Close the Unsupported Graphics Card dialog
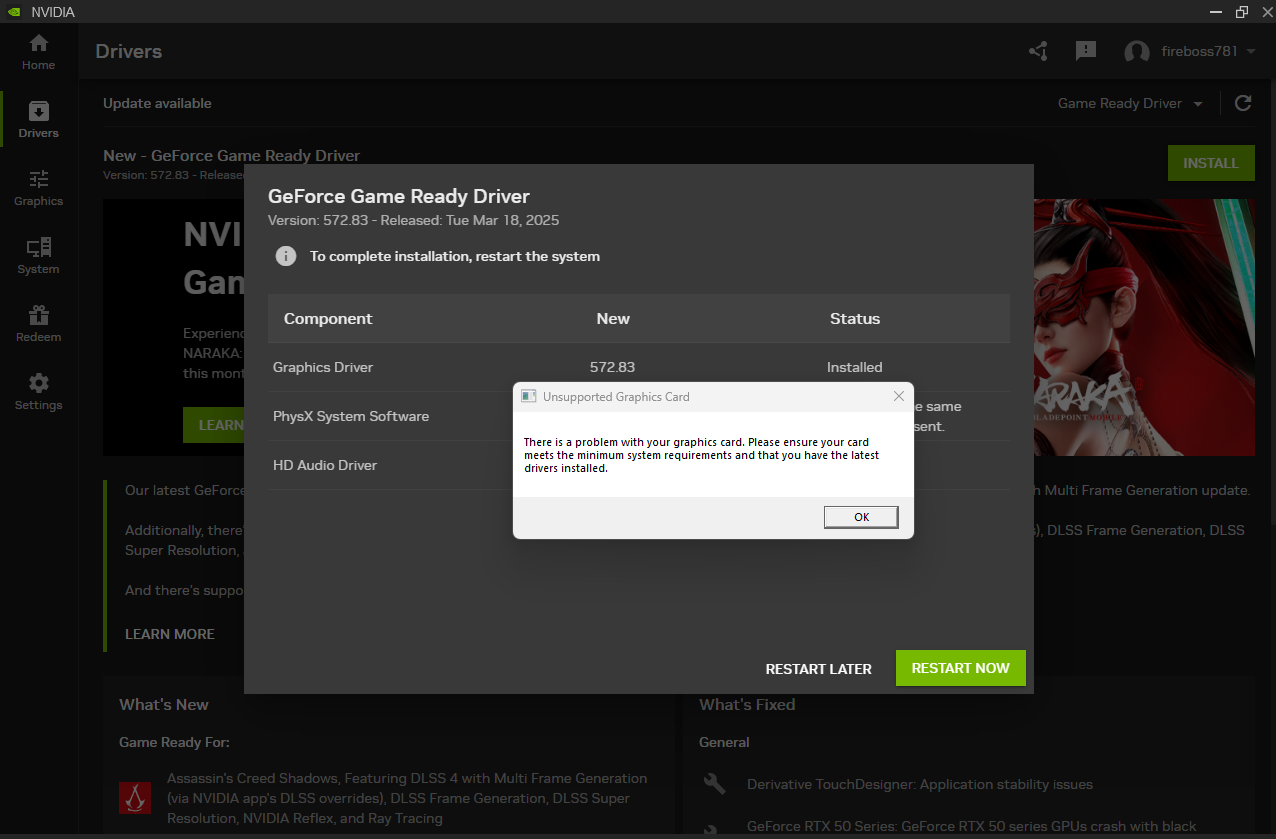The width and height of the screenshot is (1276, 839). point(898,397)
